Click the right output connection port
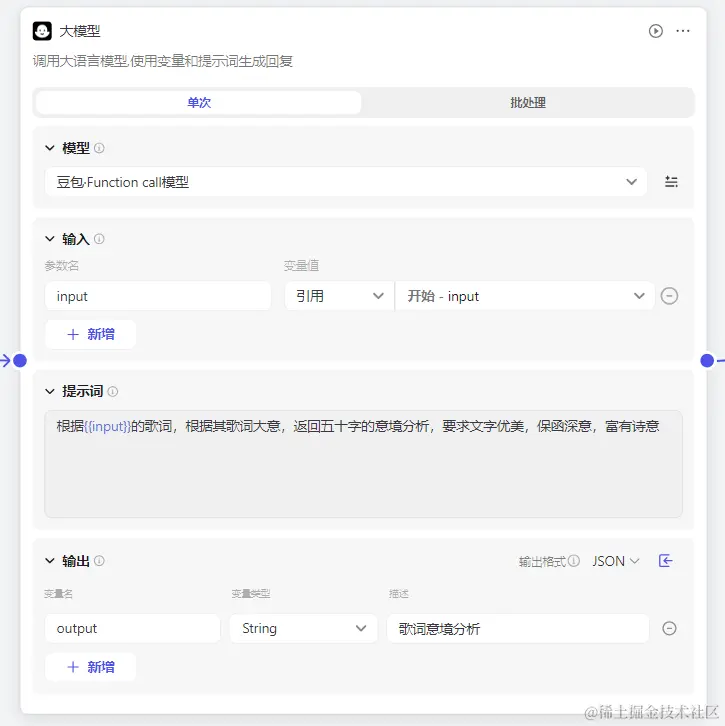The height and width of the screenshot is (726, 725). click(707, 360)
